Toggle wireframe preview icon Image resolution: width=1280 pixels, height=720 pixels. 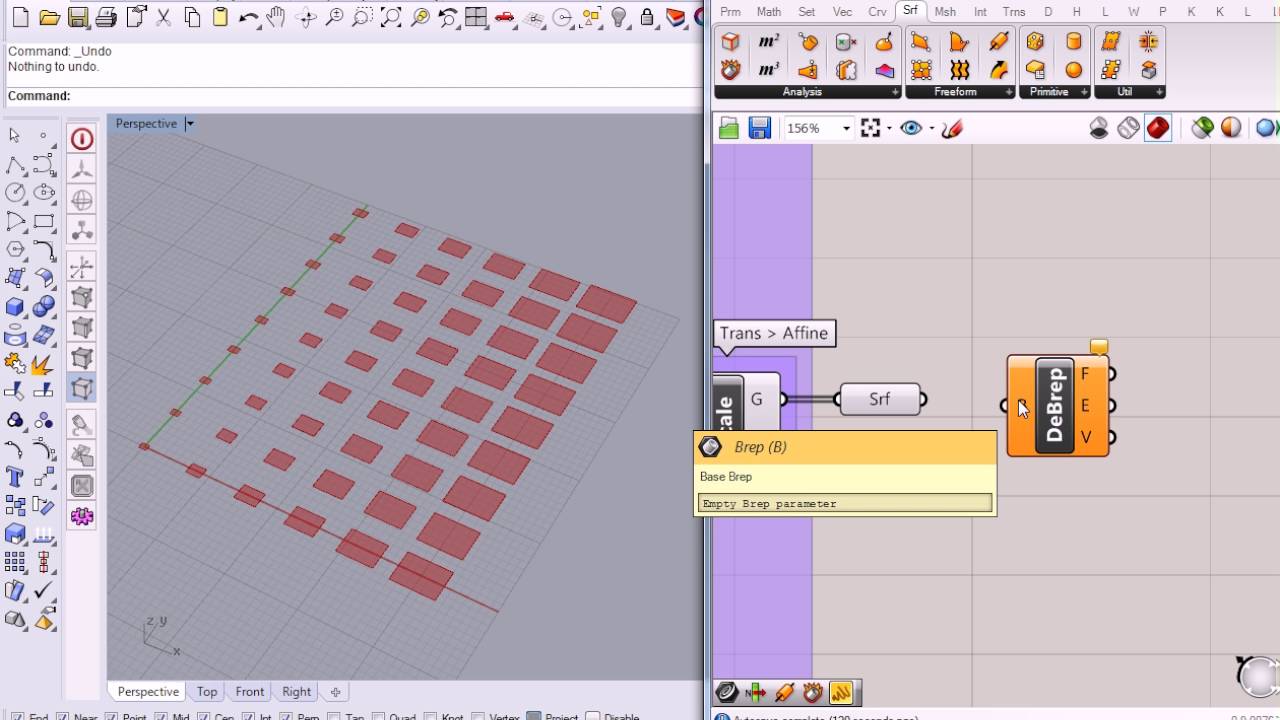[1128, 128]
